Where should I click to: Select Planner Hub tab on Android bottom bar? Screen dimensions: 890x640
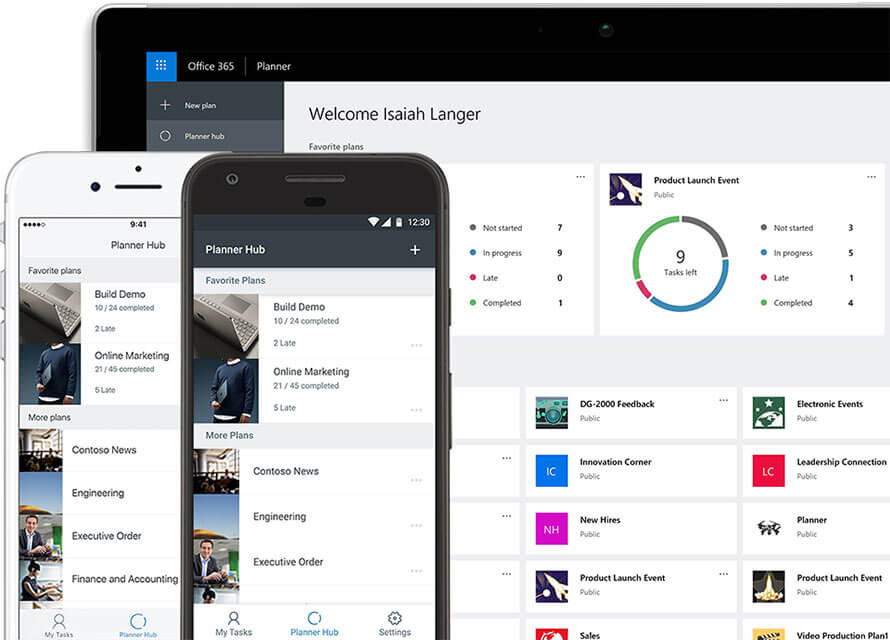click(x=314, y=623)
